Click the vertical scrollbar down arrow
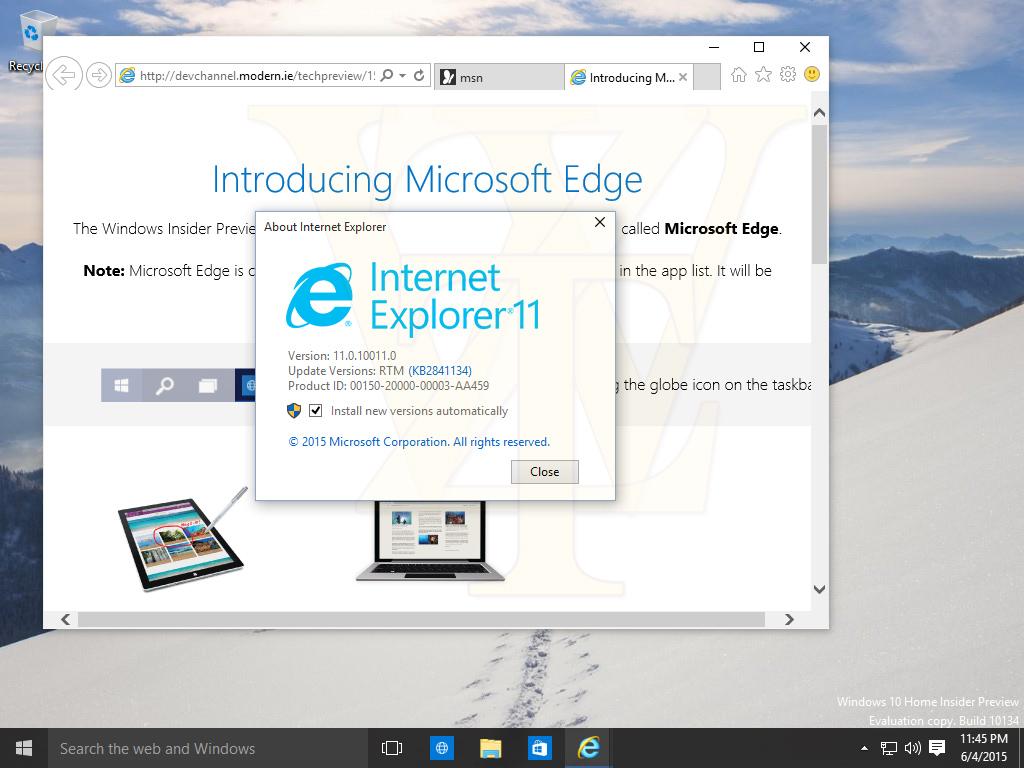1024x768 pixels. pos(820,589)
